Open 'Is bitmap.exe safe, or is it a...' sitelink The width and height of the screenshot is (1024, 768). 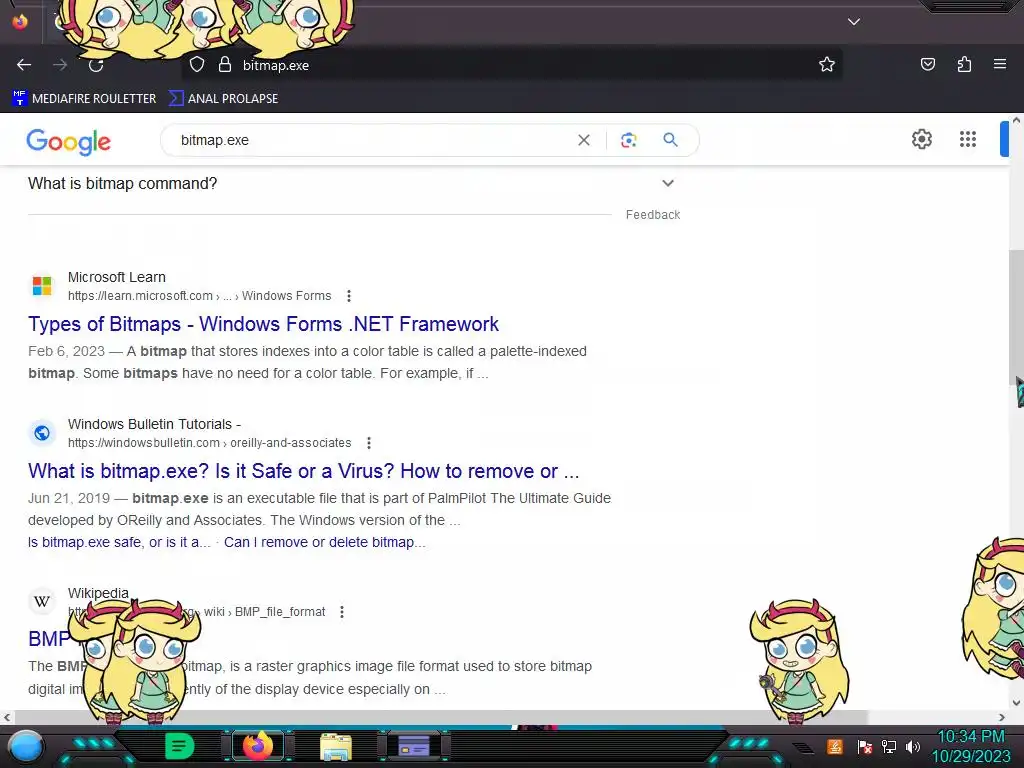coord(120,542)
